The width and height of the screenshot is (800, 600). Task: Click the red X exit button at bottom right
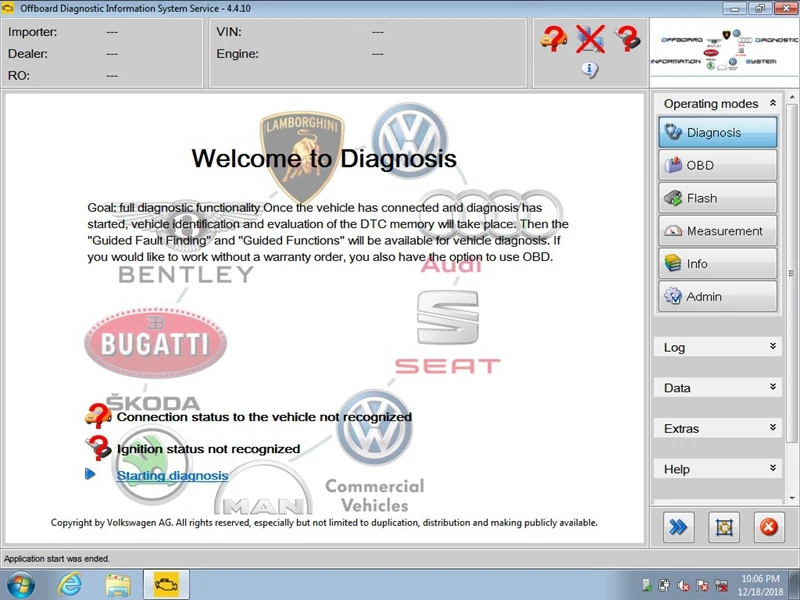tap(769, 527)
